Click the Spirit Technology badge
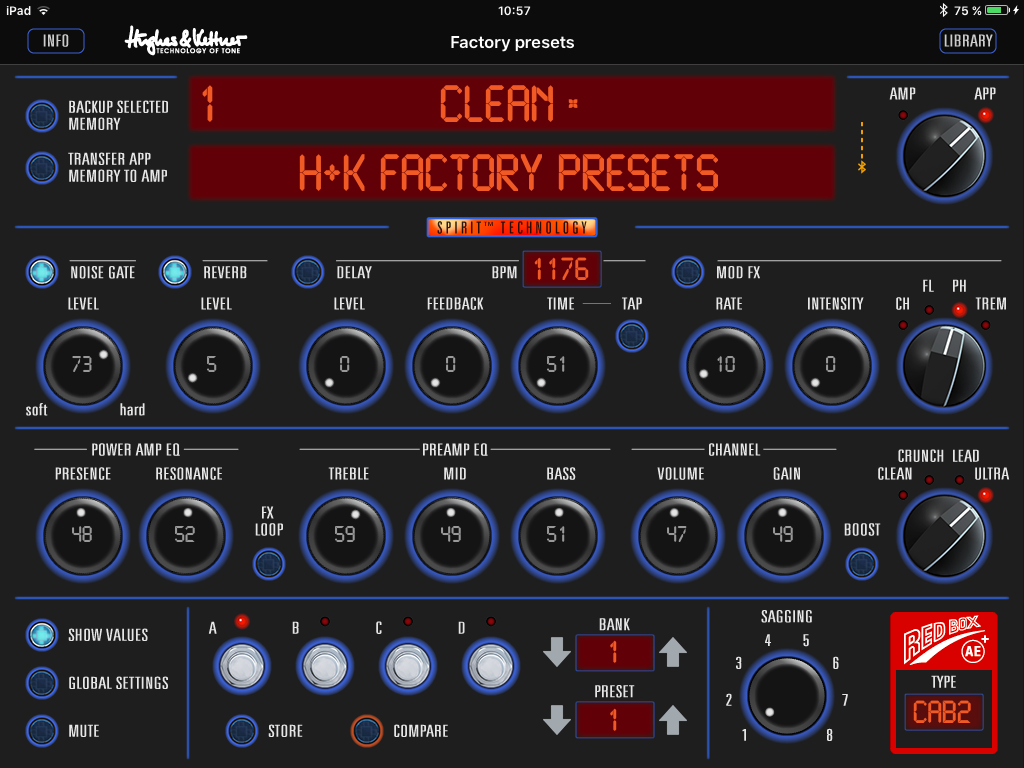Image resolution: width=1024 pixels, height=768 pixels. 512,227
